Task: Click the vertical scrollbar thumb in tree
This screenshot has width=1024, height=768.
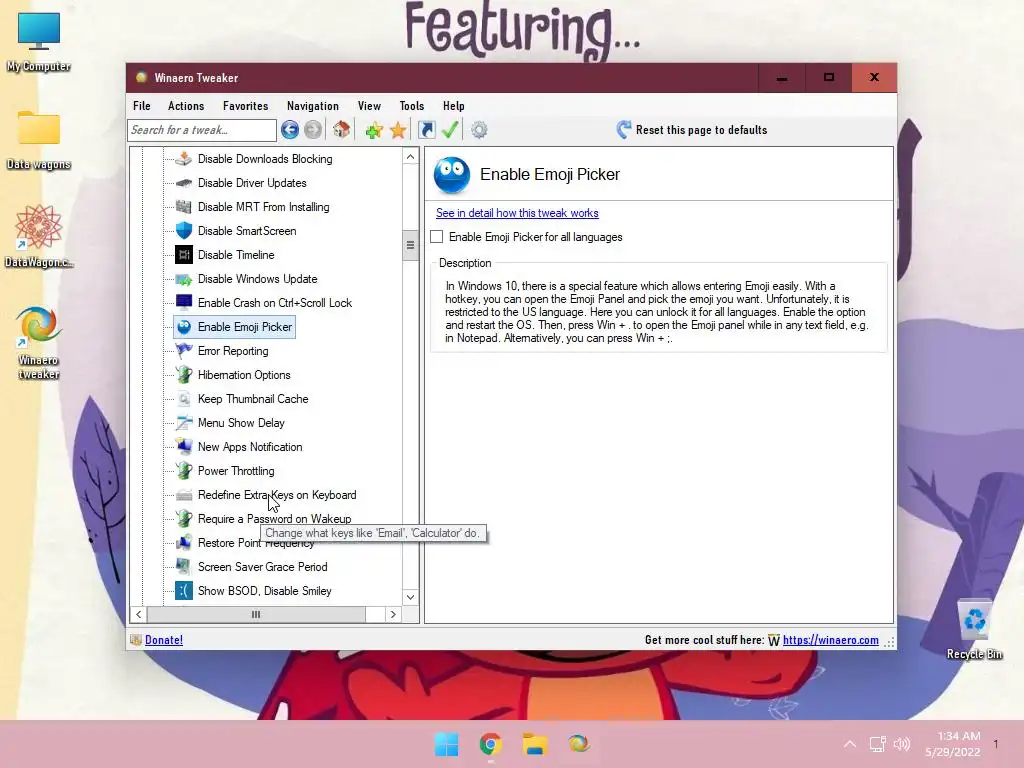Action: [x=410, y=246]
